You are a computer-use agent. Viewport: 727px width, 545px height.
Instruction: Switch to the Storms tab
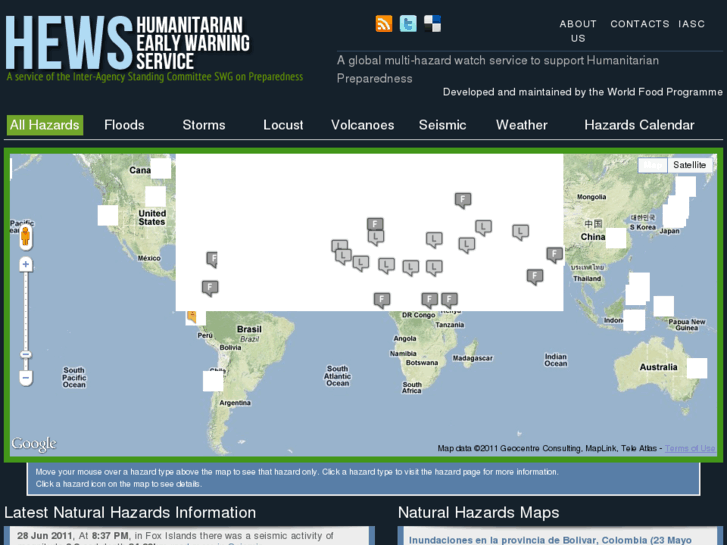coord(204,125)
